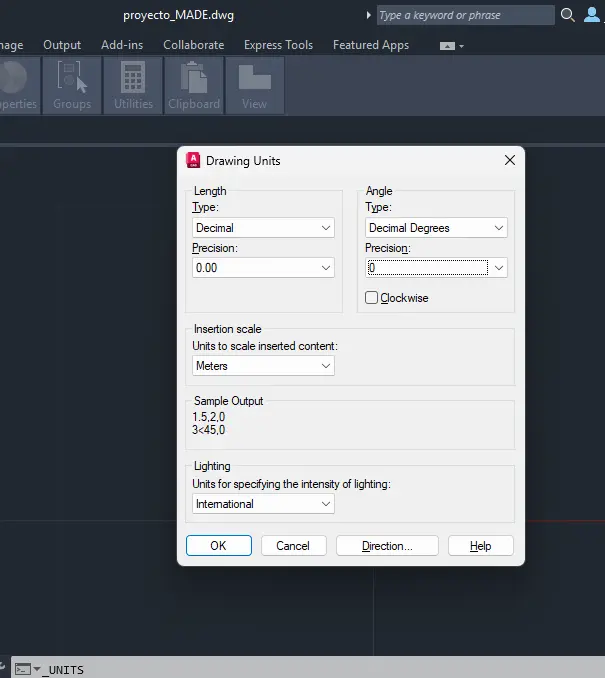
Task: Click the arrow left of search box
Action: pyautogui.click(x=368, y=15)
